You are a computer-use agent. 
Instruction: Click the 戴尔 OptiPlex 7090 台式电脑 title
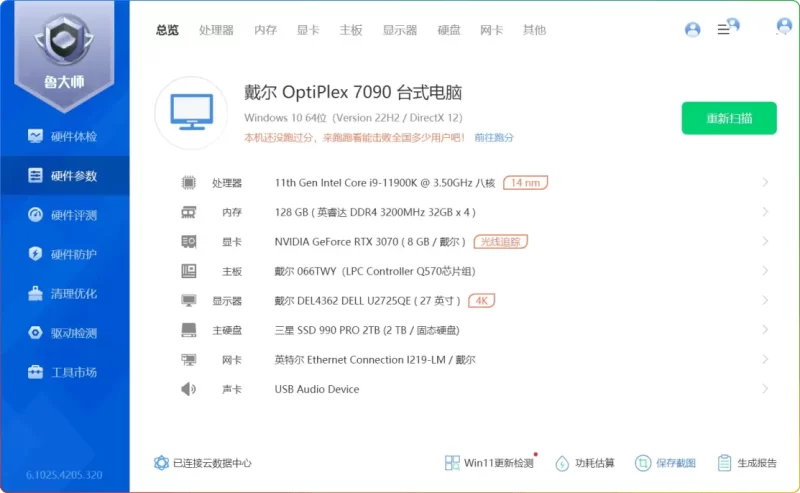(353, 92)
